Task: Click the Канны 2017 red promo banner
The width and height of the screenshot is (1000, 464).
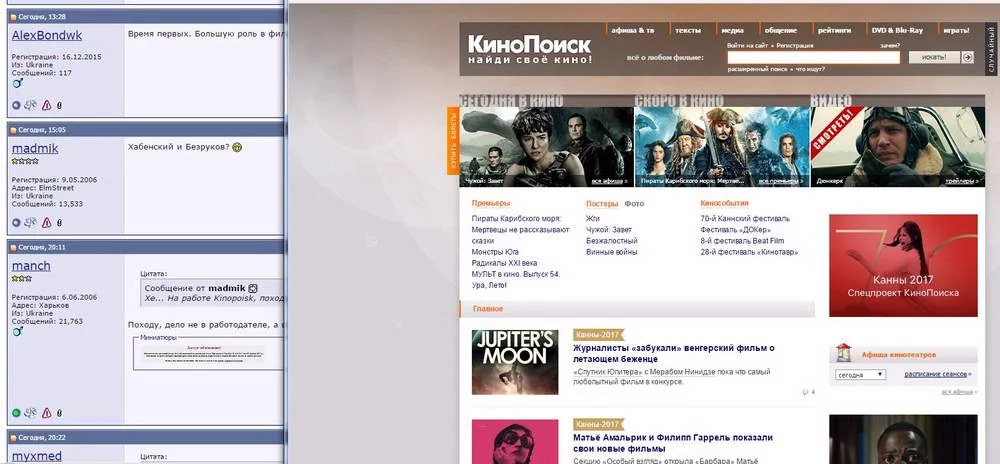Action: tap(903, 265)
